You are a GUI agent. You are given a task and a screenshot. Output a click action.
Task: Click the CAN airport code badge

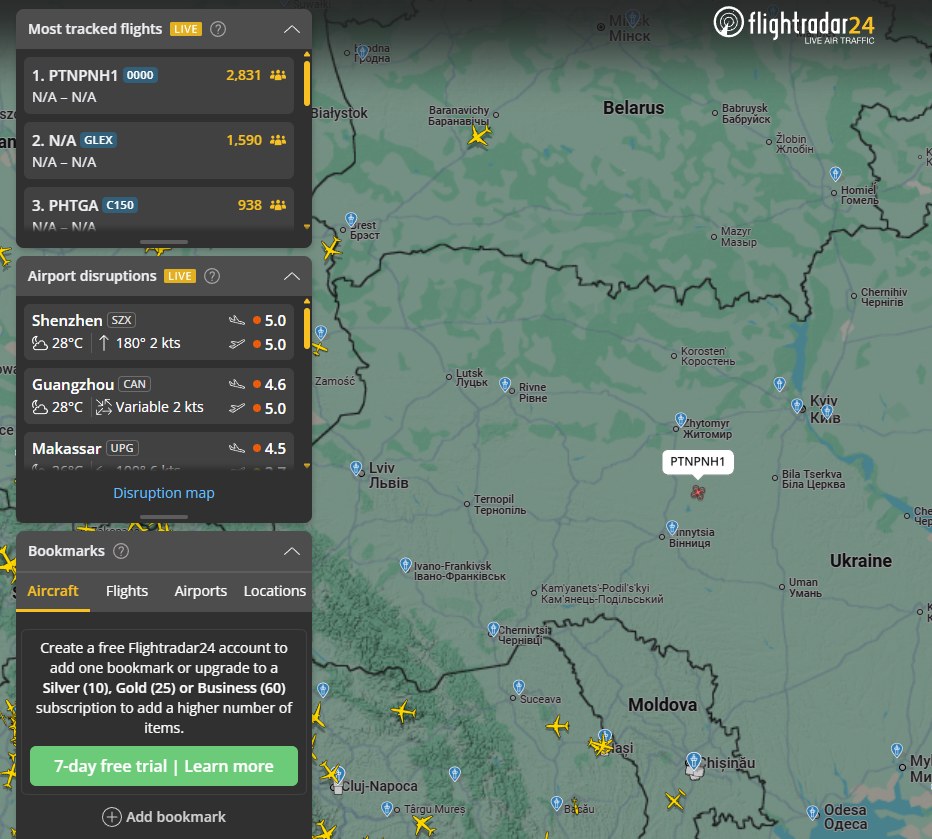(x=134, y=384)
